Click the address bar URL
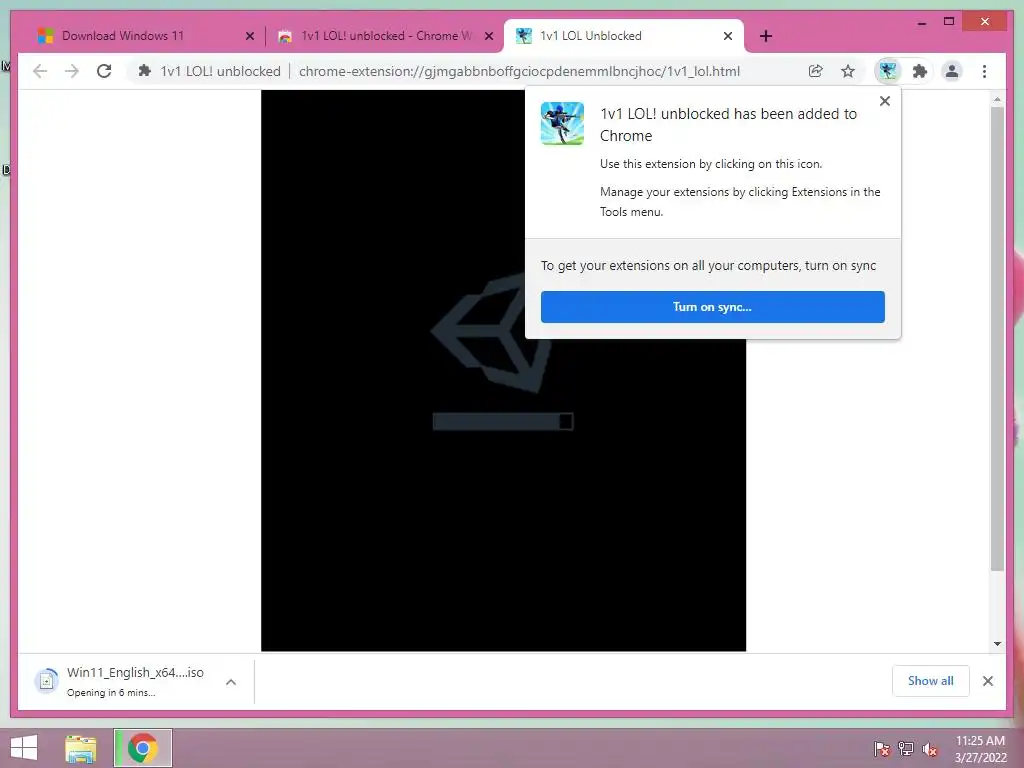Image resolution: width=1024 pixels, height=768 pixels. pyautogui.click(x=519, y=71)
